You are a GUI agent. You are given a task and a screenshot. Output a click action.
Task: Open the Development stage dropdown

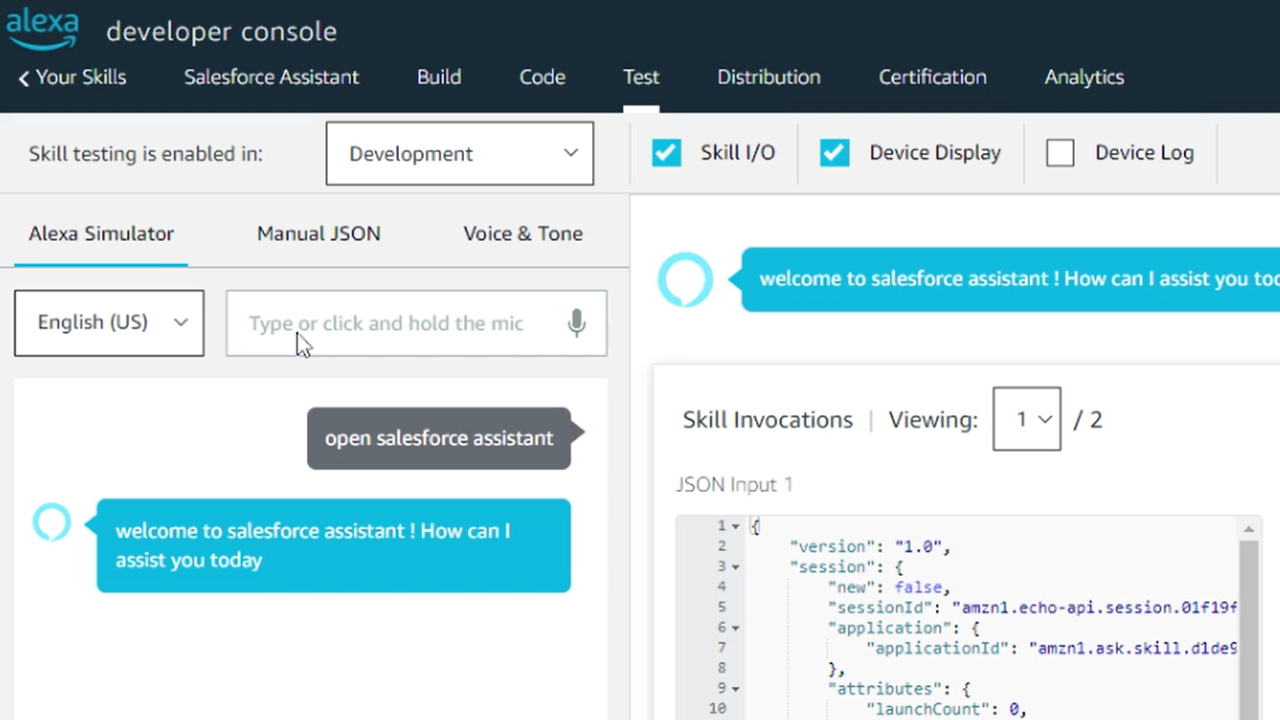click(460, 154)
